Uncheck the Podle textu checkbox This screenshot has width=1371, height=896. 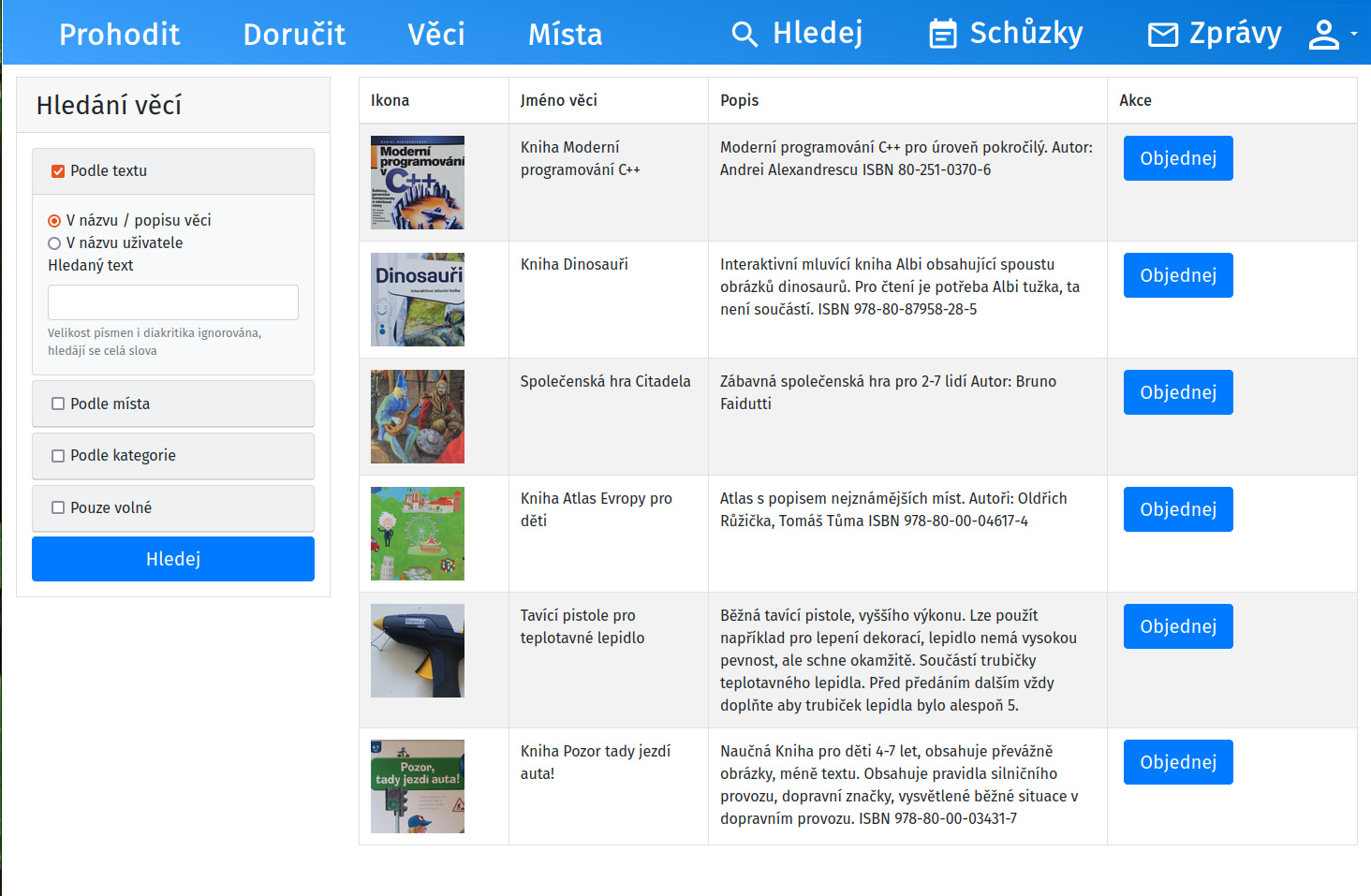58,171
